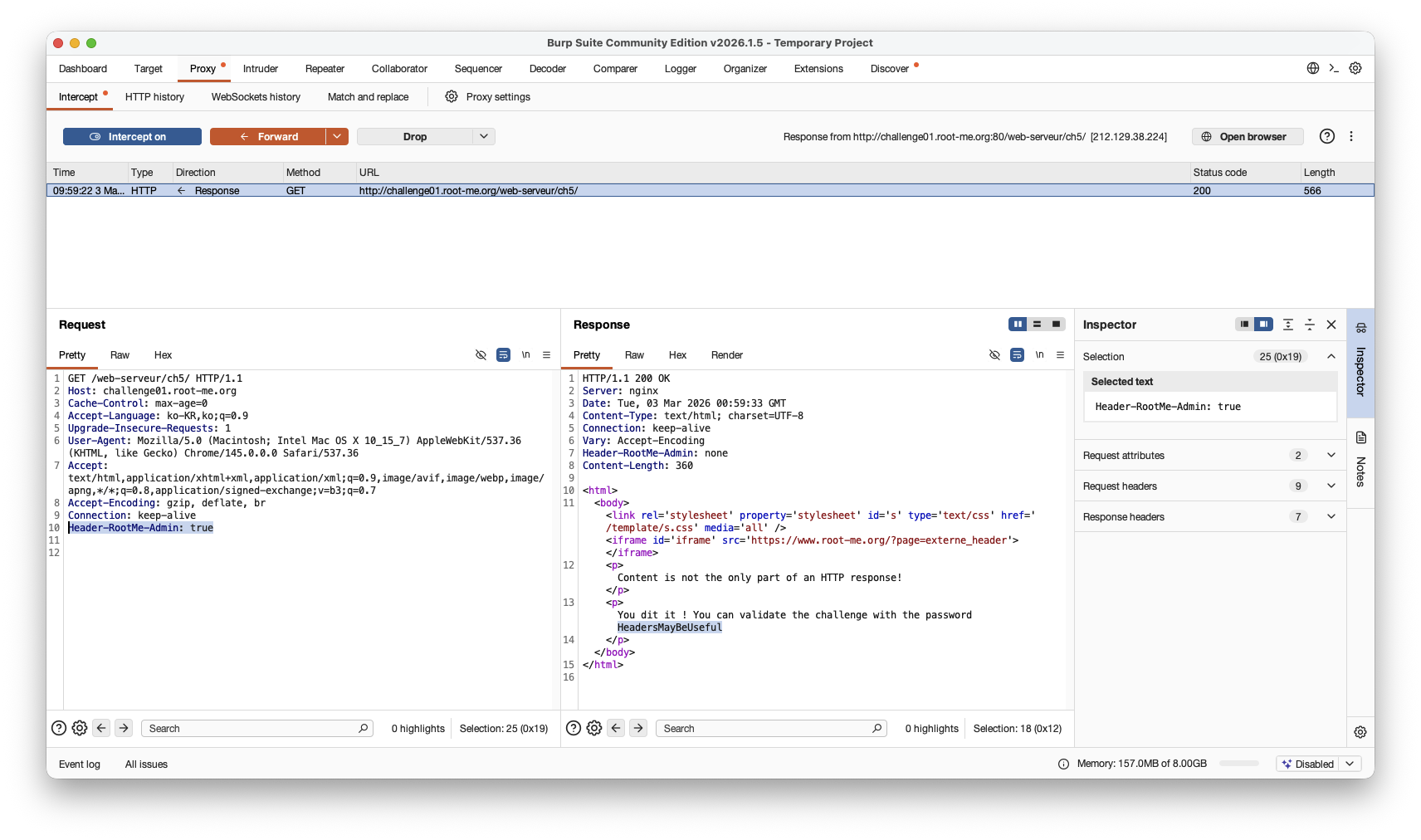Switch to top-bottom message layout

click(1037, 324)
